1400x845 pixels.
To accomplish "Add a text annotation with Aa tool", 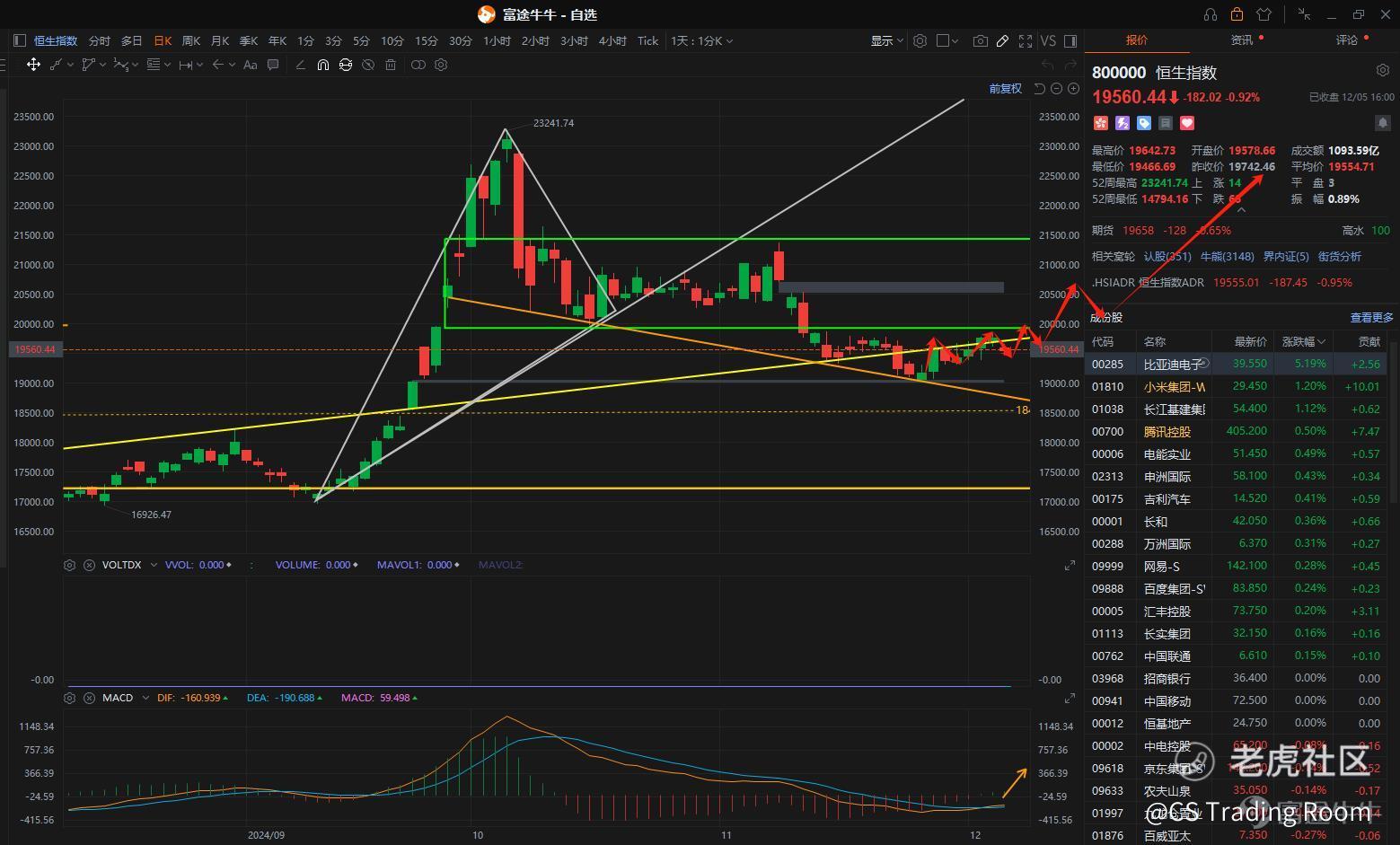I will (x=251, y=65).
